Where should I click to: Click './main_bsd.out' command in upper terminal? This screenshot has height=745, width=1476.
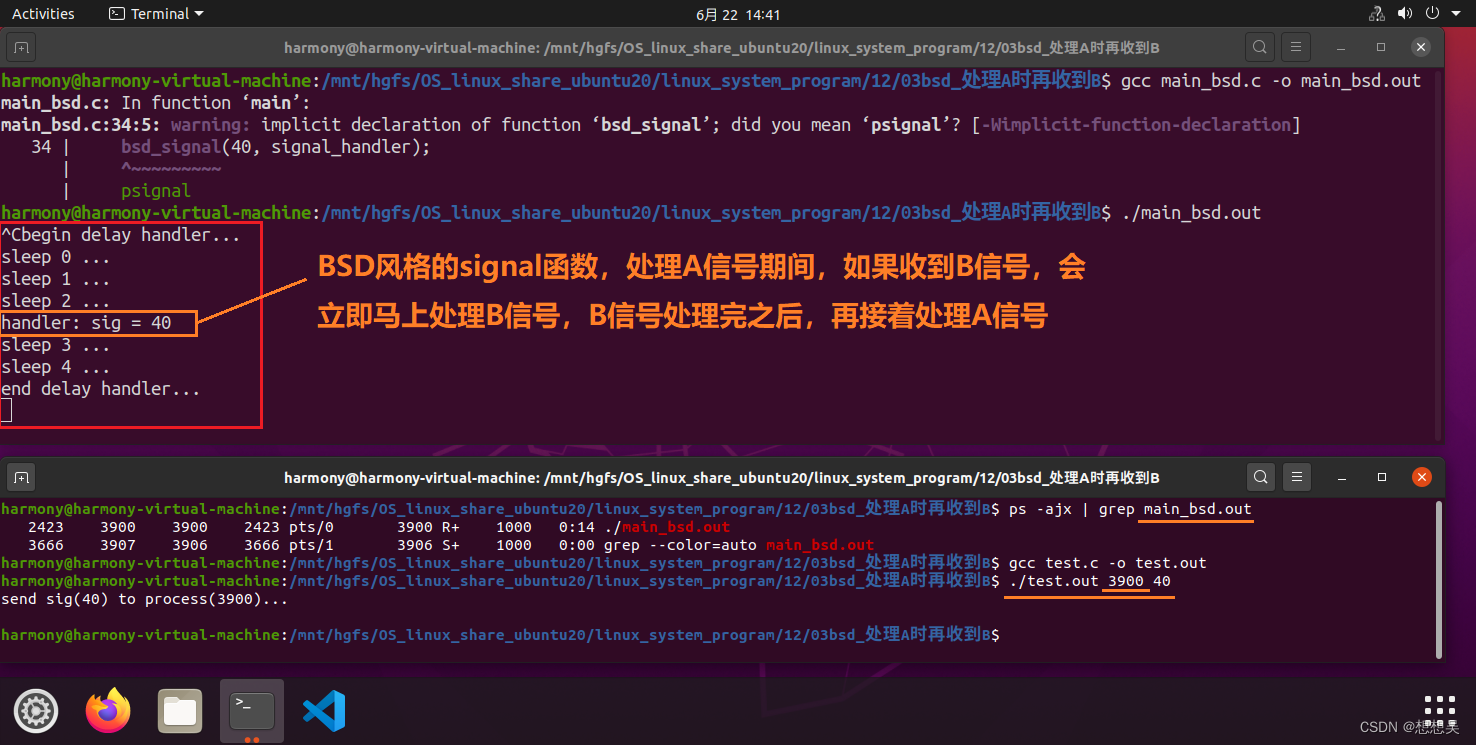tap(1191, 213)
